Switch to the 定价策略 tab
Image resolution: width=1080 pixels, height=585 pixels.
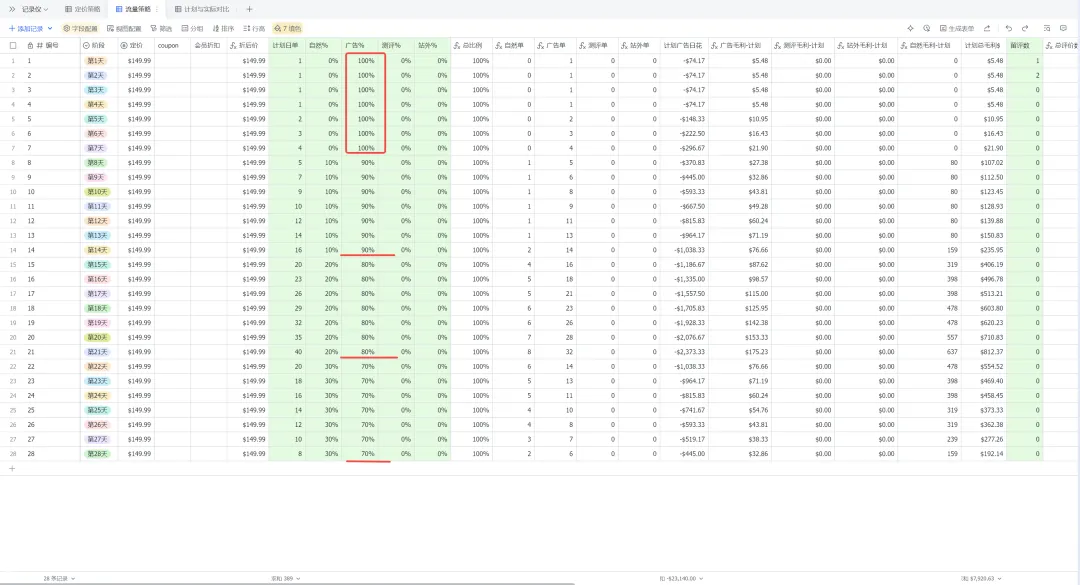(83, 9)
